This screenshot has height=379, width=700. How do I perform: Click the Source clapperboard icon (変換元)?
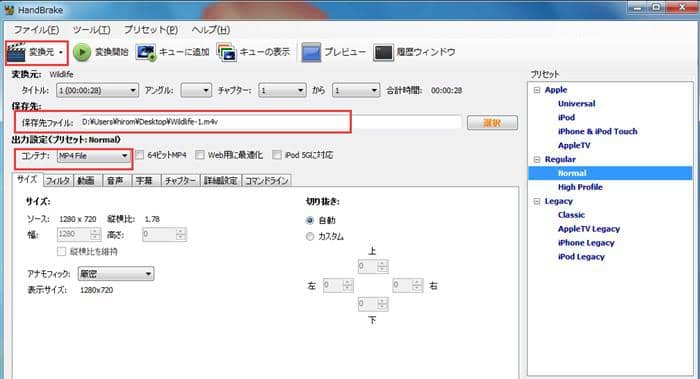(17, 53)
